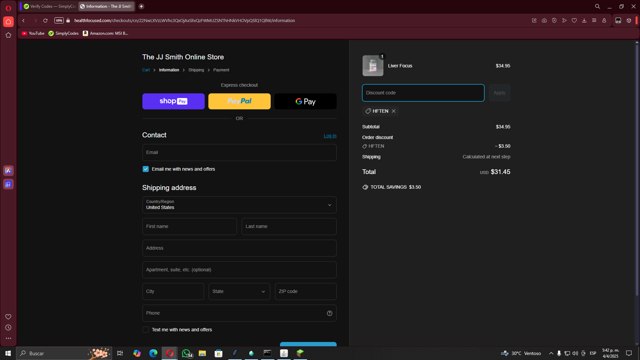640x360 pixels.
Task: Open File Explorer from taskbar
Action: pos(202,353)
